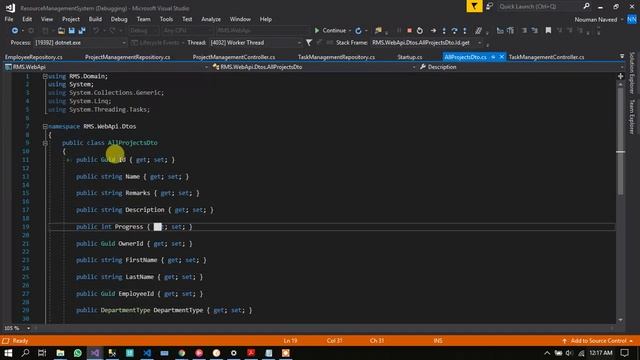This screenshot has height=360, width=640.
Task: Click the Nouman Naveed account name
Action: click(x=596, y=19)
